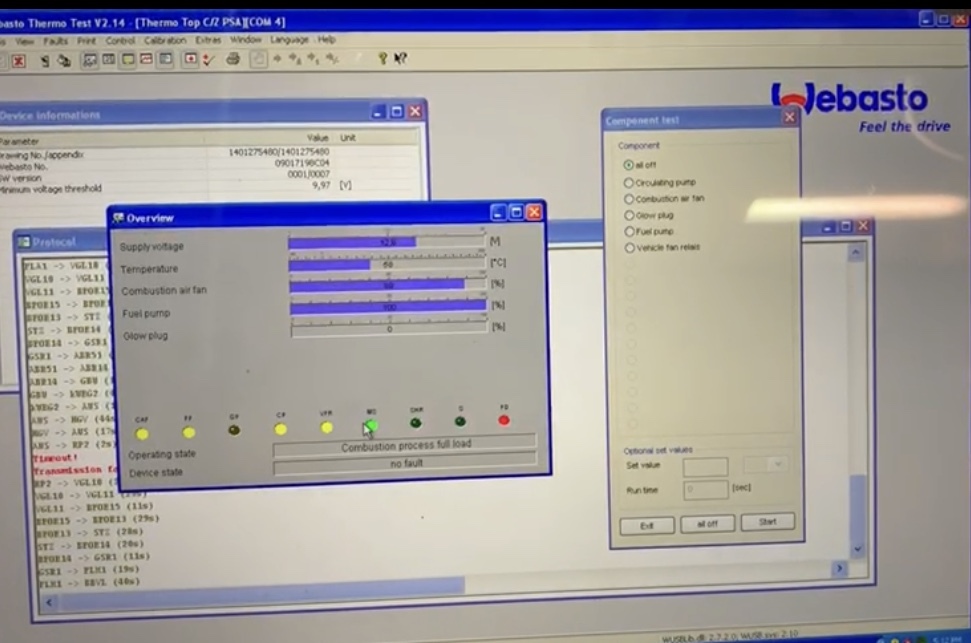This screenshot has width=971, height=643.
Task: Select the 'all off' component radio button
Action: (629, 165)
